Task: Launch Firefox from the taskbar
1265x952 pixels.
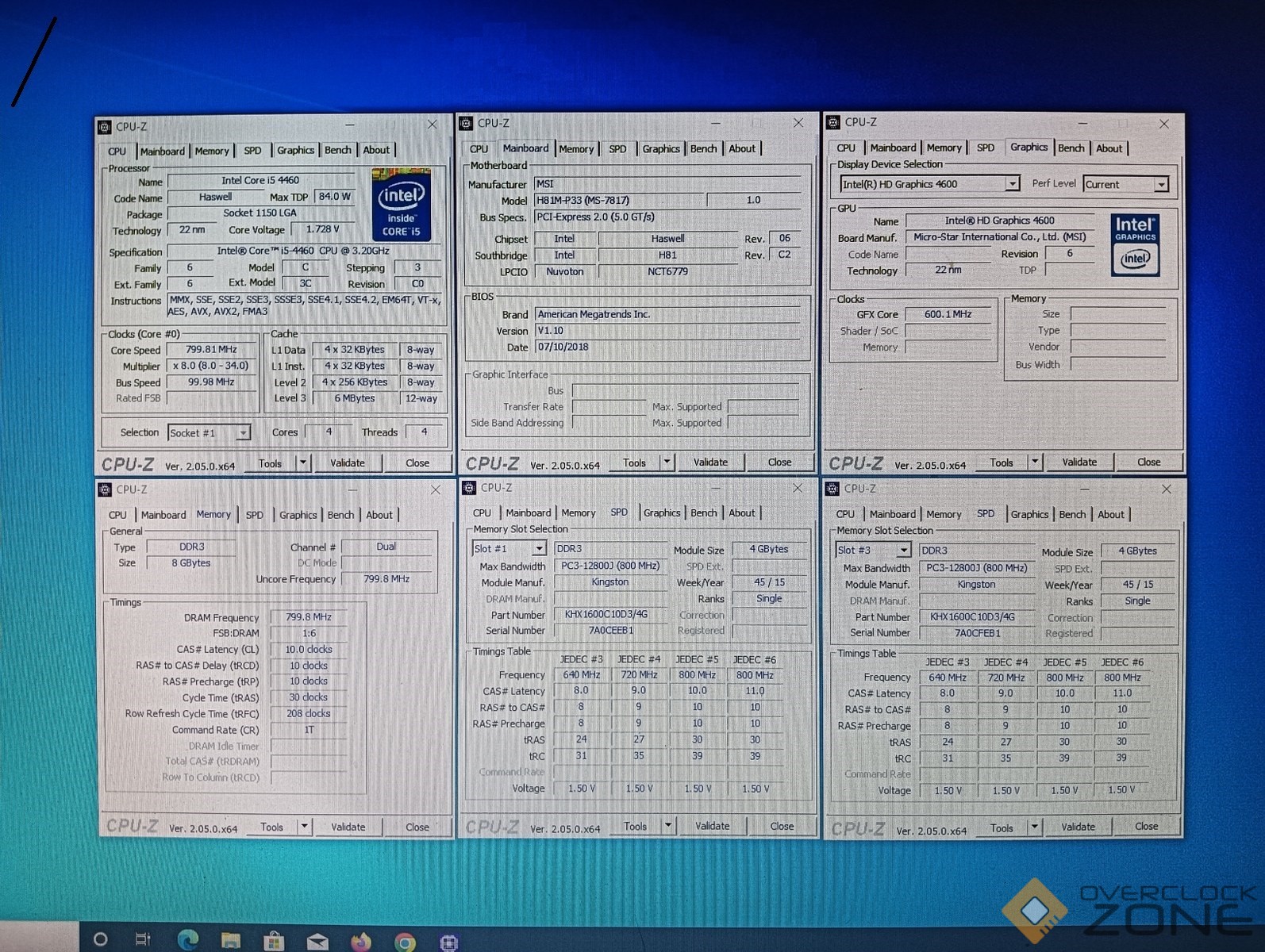Action: tap(361, 942)
